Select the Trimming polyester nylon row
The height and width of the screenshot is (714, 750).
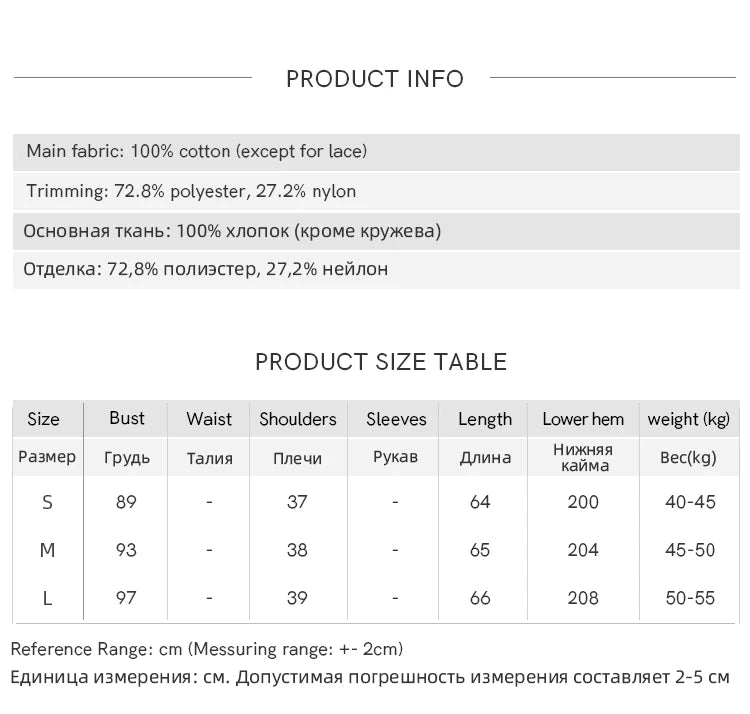(376, 191)
